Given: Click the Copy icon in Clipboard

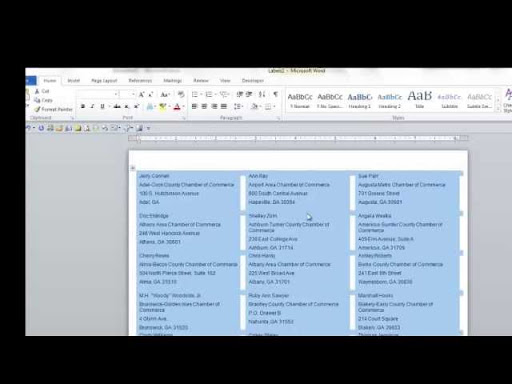Looking at the screenshot, I should point(43,100).
